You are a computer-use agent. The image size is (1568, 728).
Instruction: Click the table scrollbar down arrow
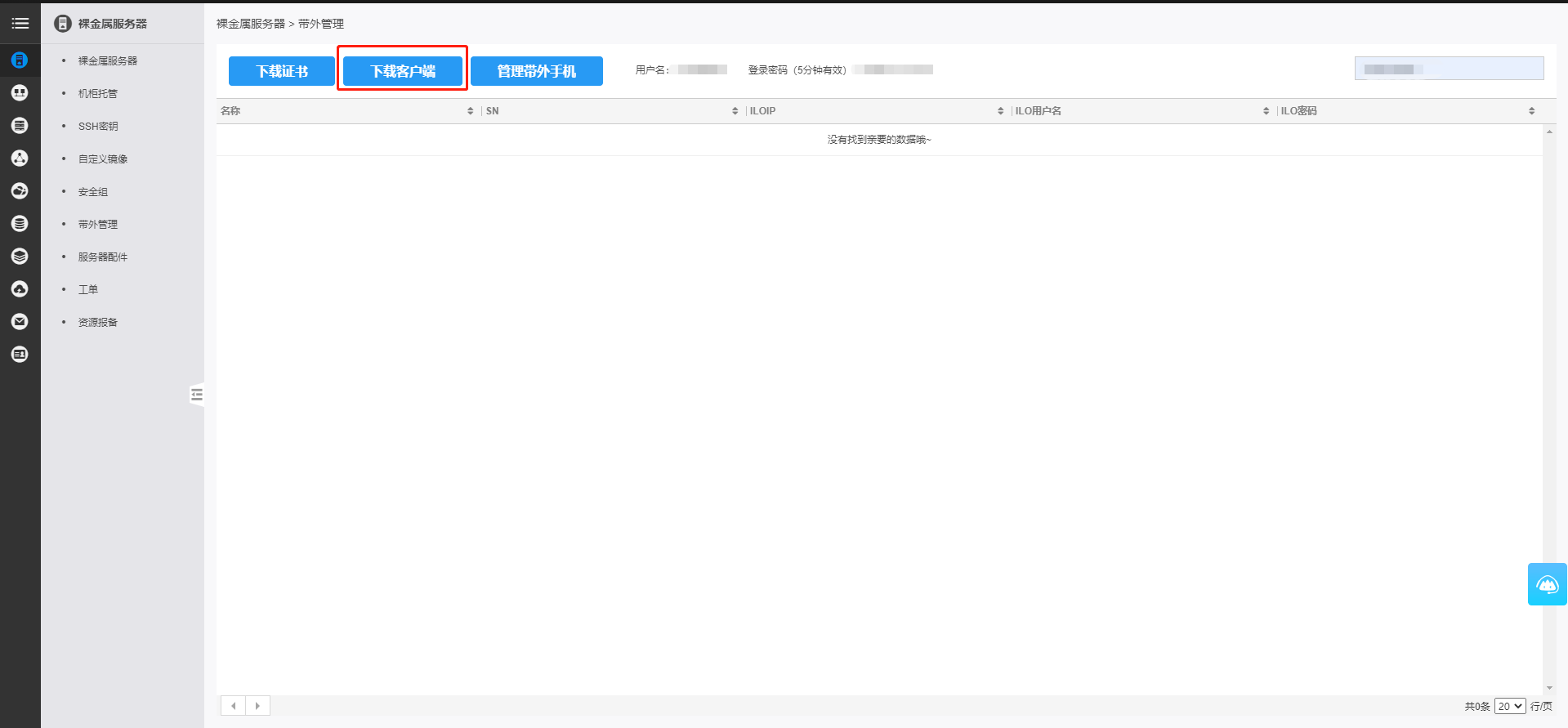(1549, 688)
